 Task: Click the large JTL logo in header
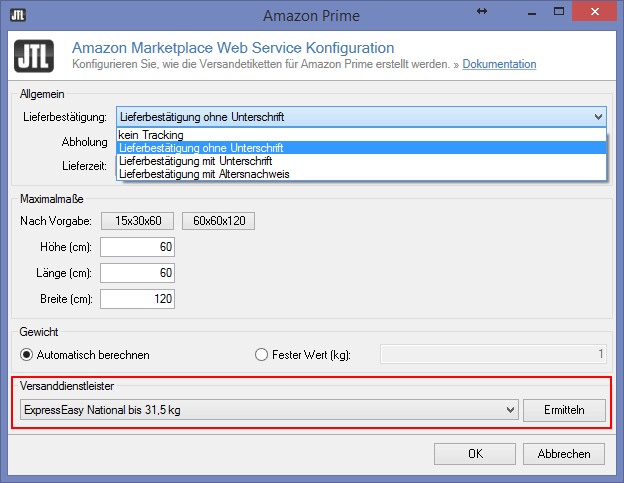[35, 55]
